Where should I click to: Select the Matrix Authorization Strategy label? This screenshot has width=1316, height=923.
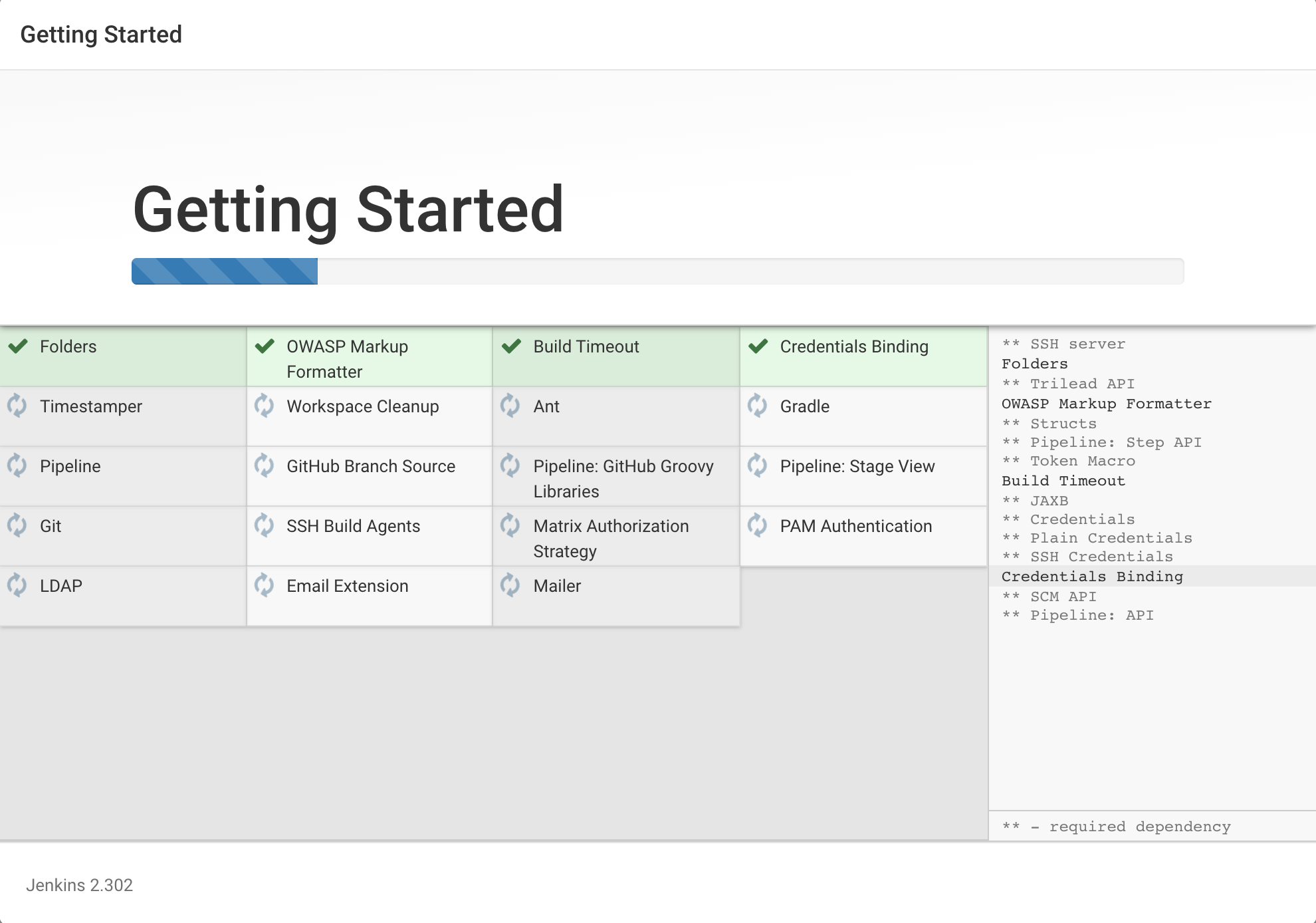coord(611,539)
